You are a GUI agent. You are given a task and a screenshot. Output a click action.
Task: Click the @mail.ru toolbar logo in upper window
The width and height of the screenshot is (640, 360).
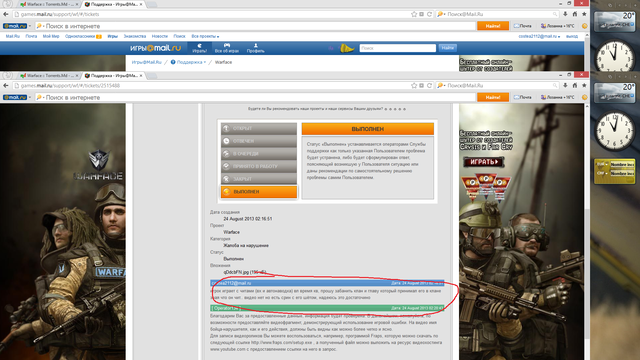pos(15,26)
